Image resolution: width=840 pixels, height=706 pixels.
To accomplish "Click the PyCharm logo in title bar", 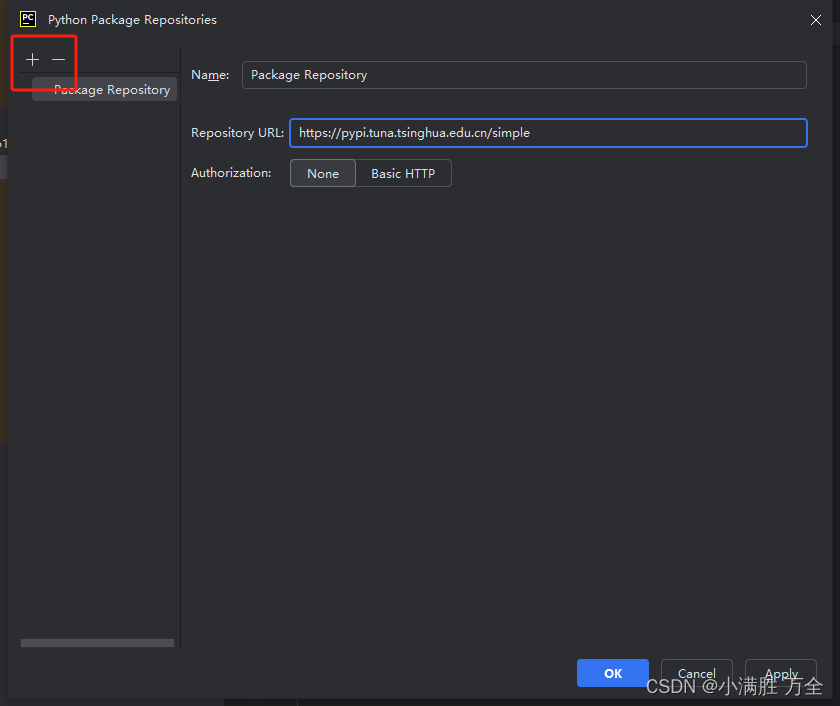I will tap(28, 19).
